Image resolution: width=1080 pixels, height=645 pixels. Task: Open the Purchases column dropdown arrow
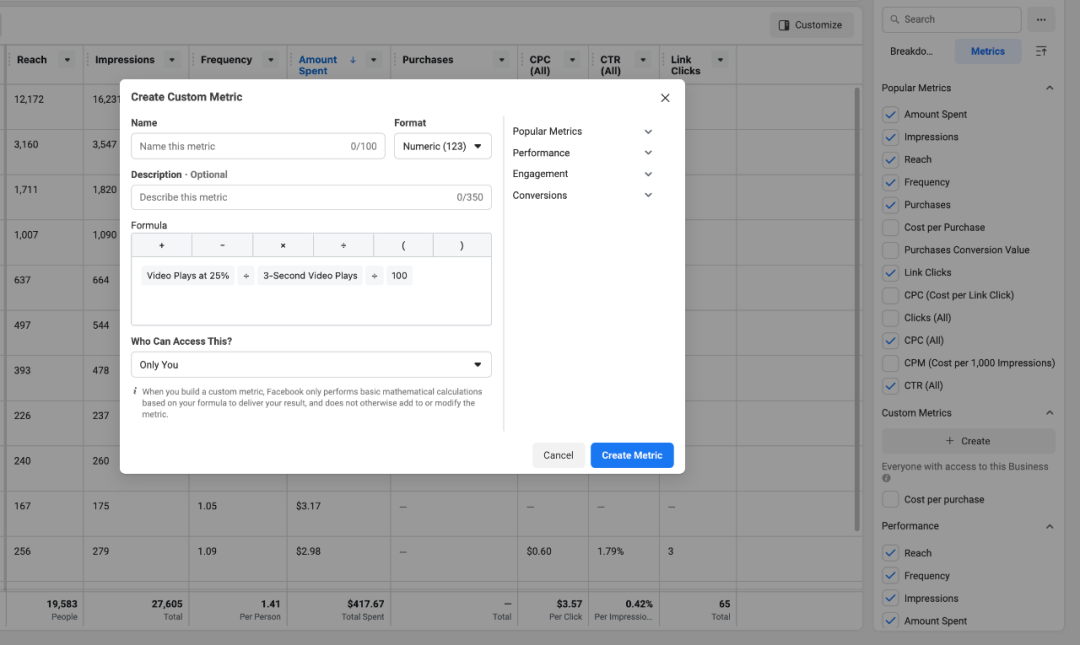pos(501,60)
